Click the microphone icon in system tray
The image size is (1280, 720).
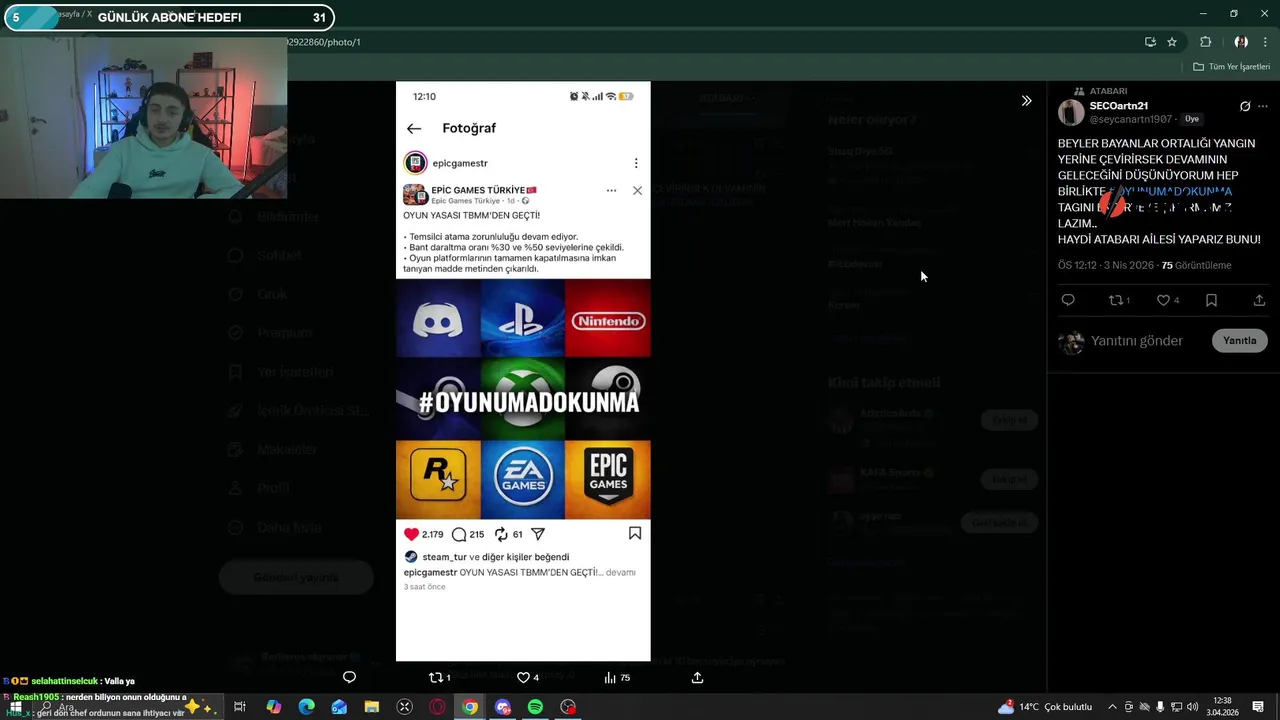tap(1161, 707)
